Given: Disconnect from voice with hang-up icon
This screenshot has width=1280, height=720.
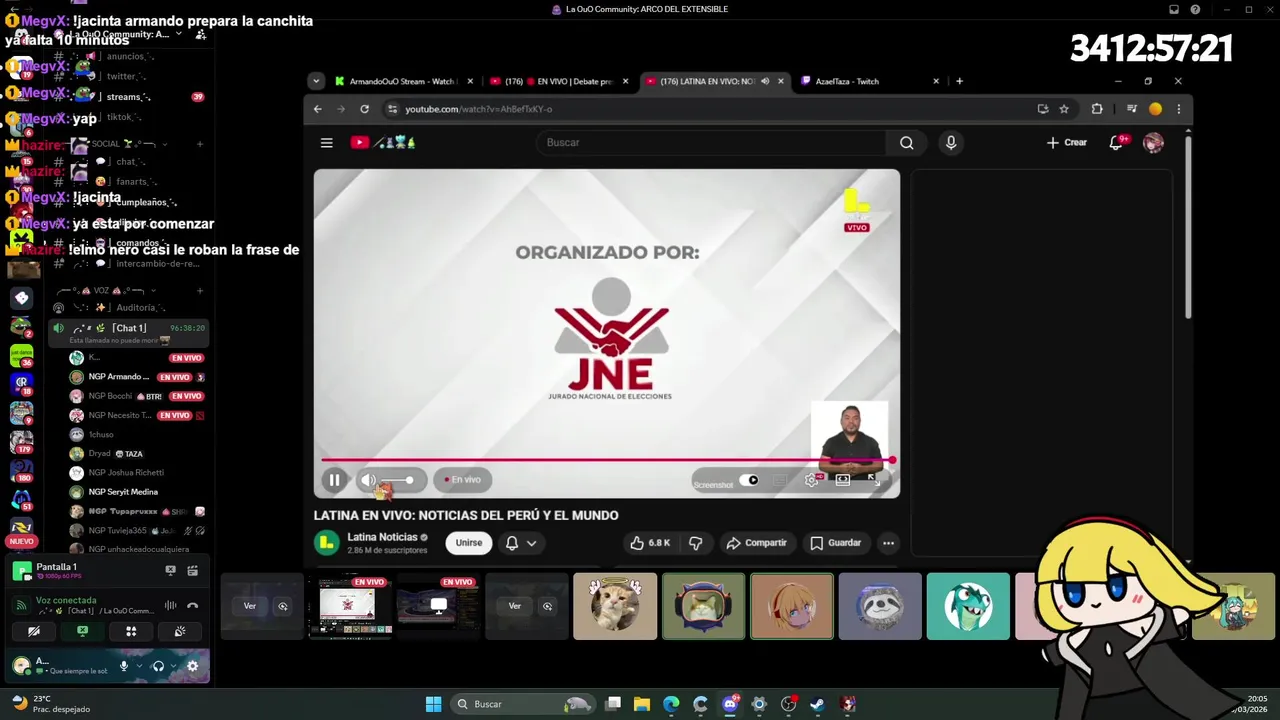Looking at the screenshot, I should 192,605.
